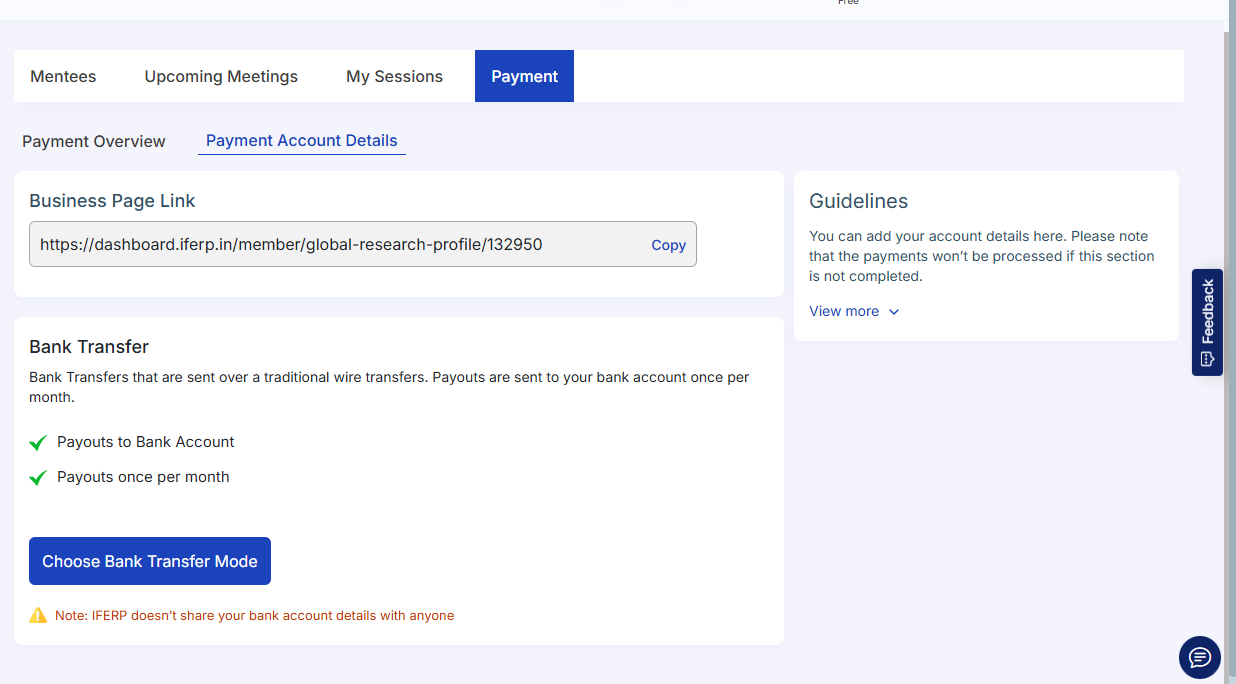
Task: Click the green checkmark beside Payouts to Bank Account
Action: [x=38, y=441]
